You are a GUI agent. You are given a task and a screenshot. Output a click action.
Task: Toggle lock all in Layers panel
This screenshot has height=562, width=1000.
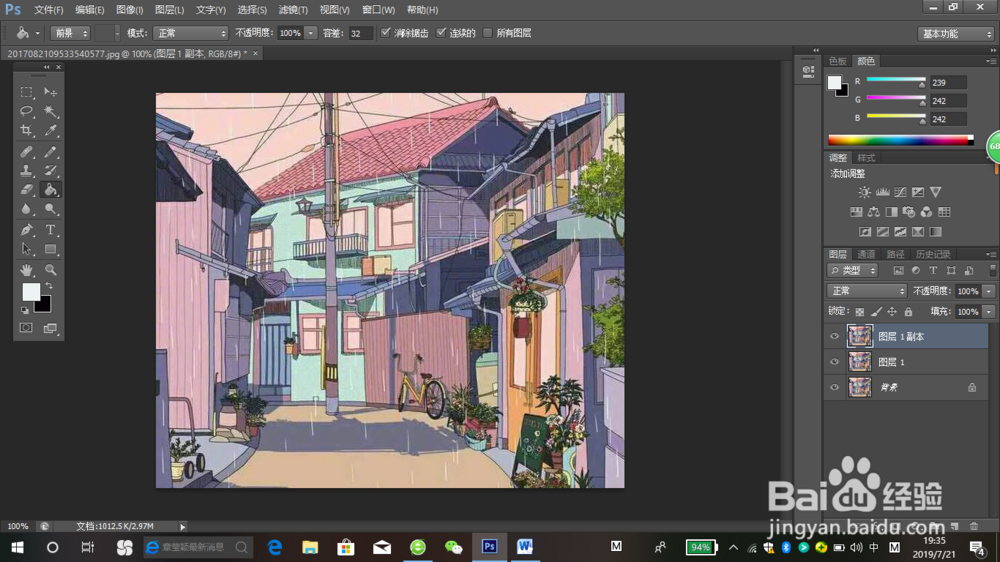coord(908,311)
